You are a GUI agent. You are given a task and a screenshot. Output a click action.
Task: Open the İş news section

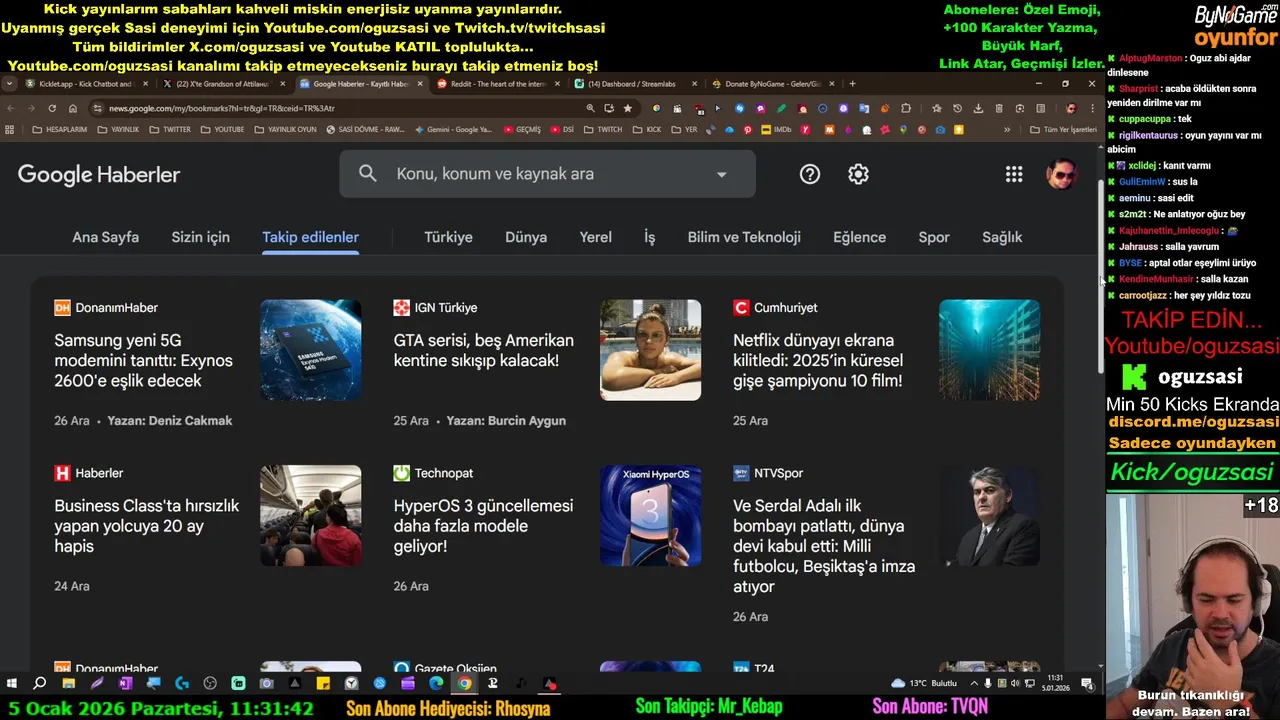(649, 237)
